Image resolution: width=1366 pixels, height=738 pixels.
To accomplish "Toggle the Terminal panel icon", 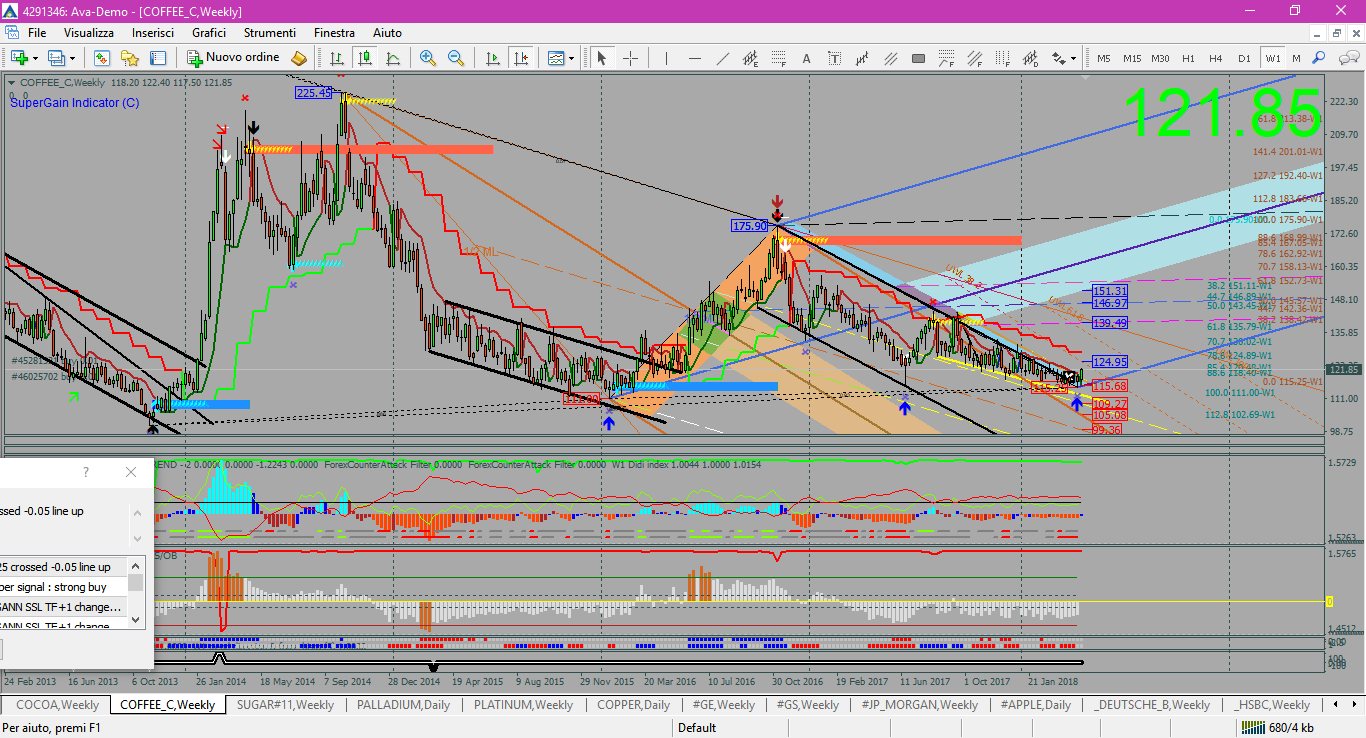I will coord(157,58).
